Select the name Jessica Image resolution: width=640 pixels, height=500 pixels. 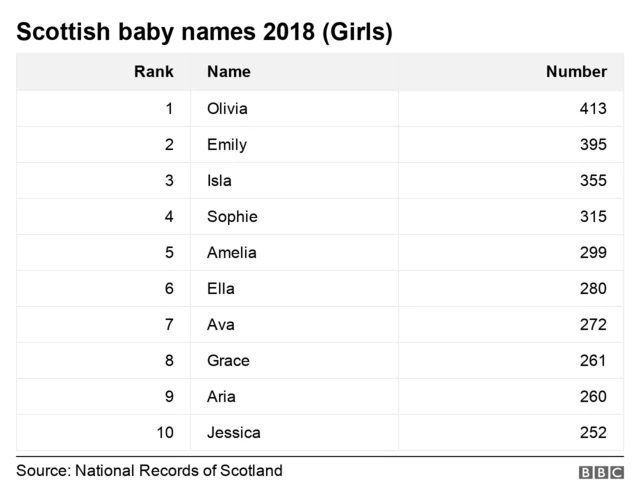tap(233, 432)
